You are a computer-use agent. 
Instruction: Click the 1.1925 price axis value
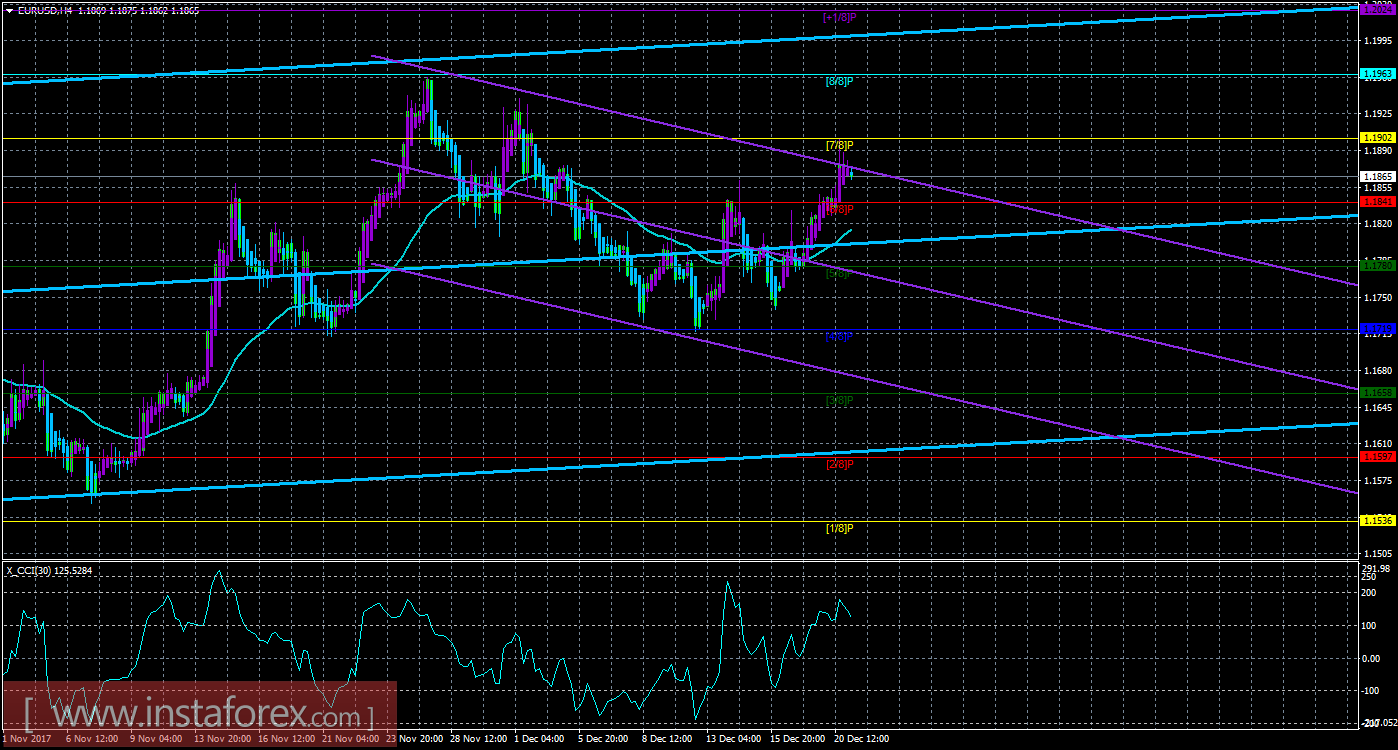[x=1378, y=114]
